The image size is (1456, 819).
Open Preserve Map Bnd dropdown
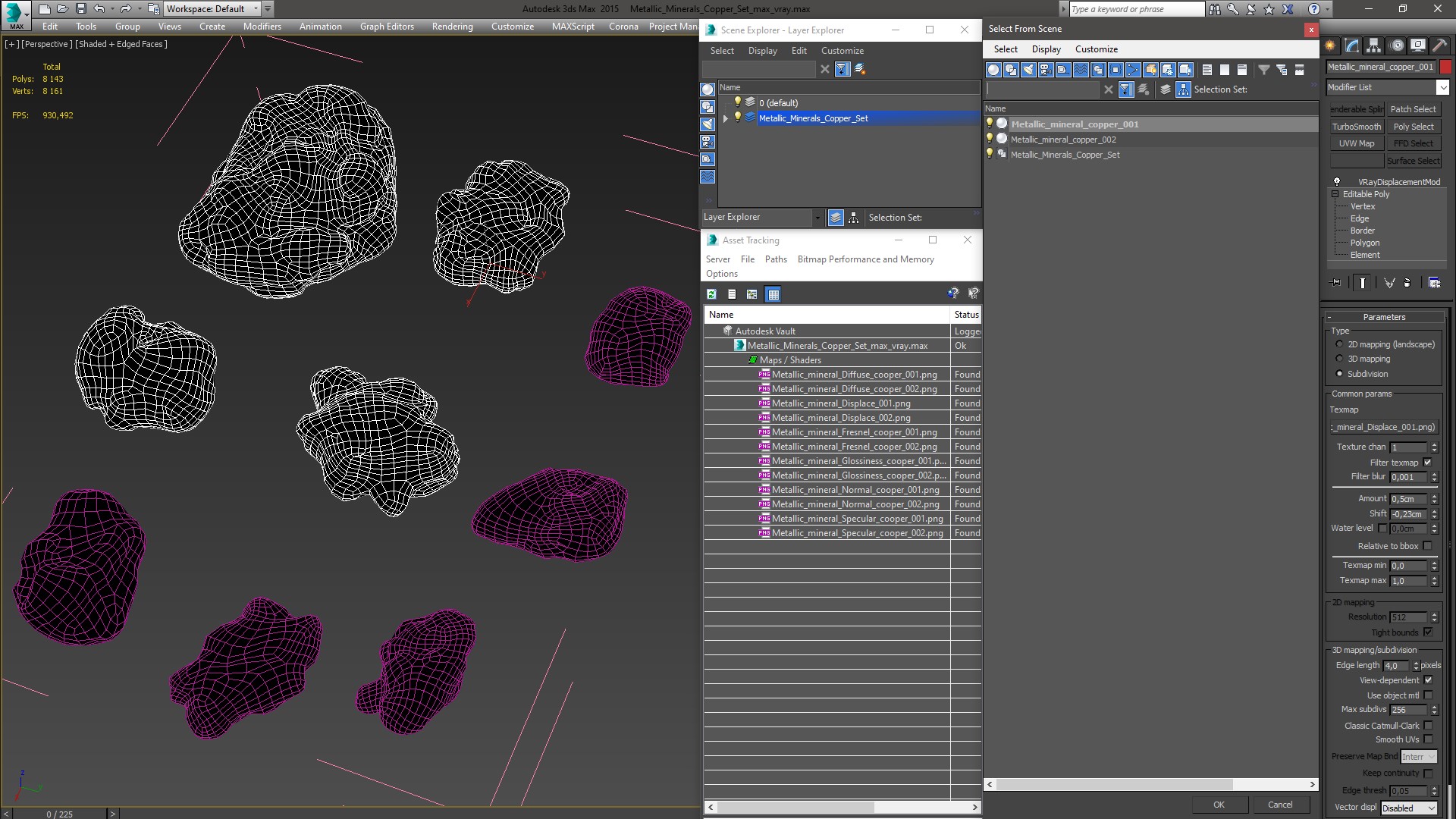click(x=1418, y=757)
